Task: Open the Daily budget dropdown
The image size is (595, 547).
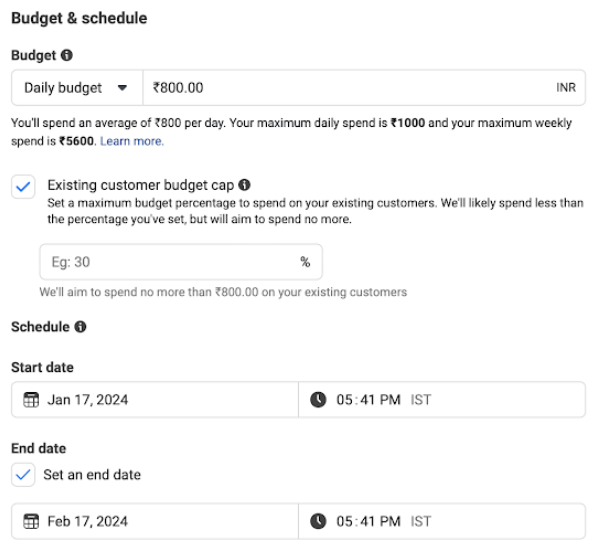Action: pyautogui.click(x=77, y=88)
